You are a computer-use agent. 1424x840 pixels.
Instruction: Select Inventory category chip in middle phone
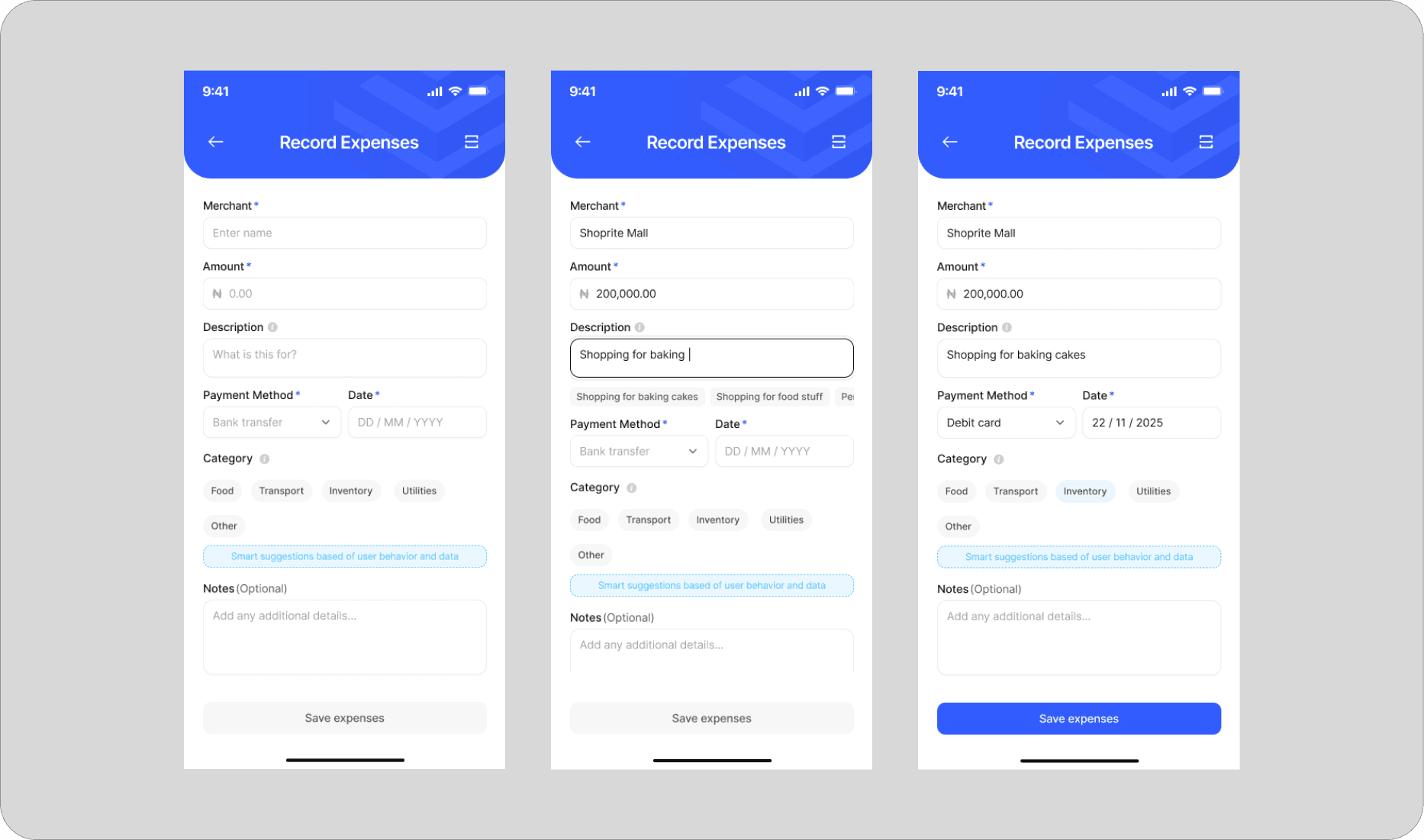point(718,520)
